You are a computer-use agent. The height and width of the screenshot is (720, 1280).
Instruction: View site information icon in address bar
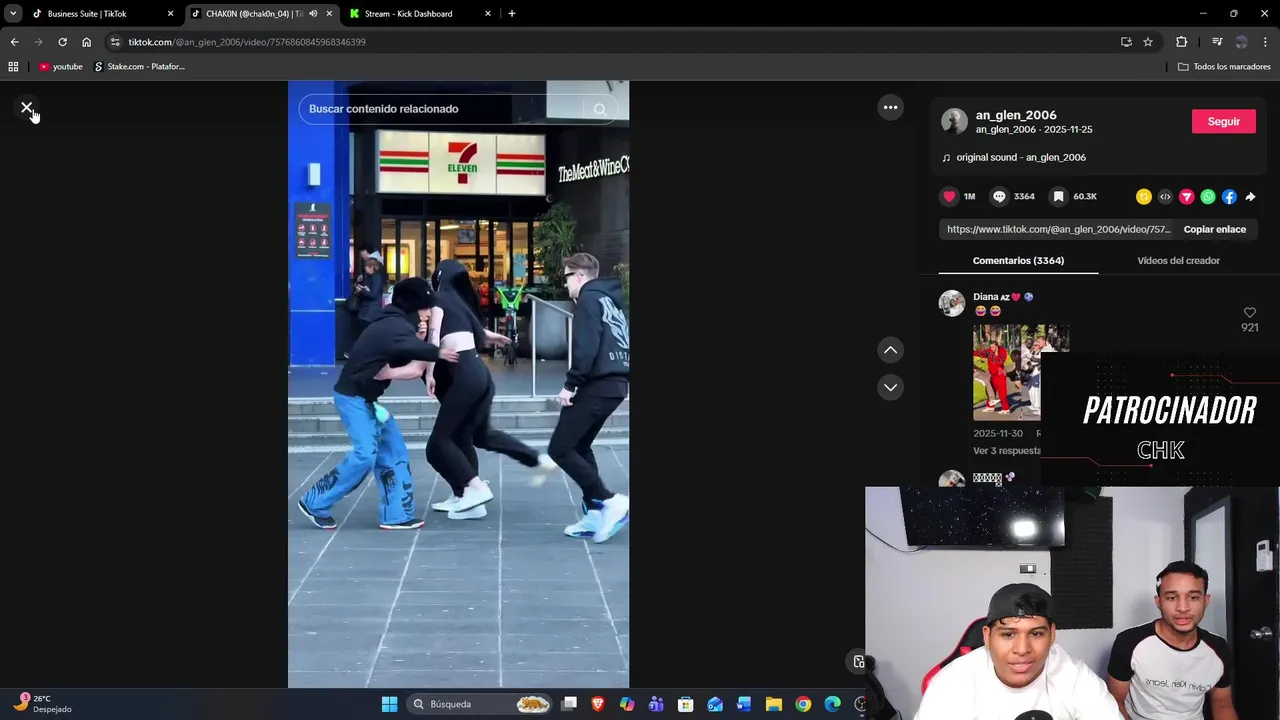point(115,42)
